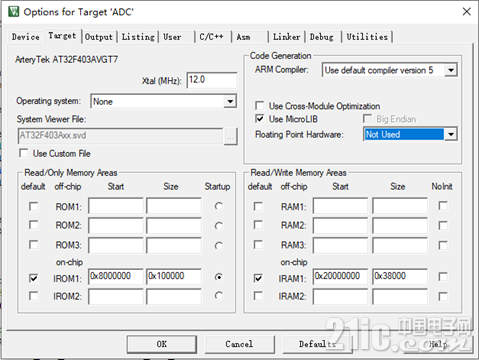
Task: Select the IROM2 Startup radio button
Action: [219, 295]
